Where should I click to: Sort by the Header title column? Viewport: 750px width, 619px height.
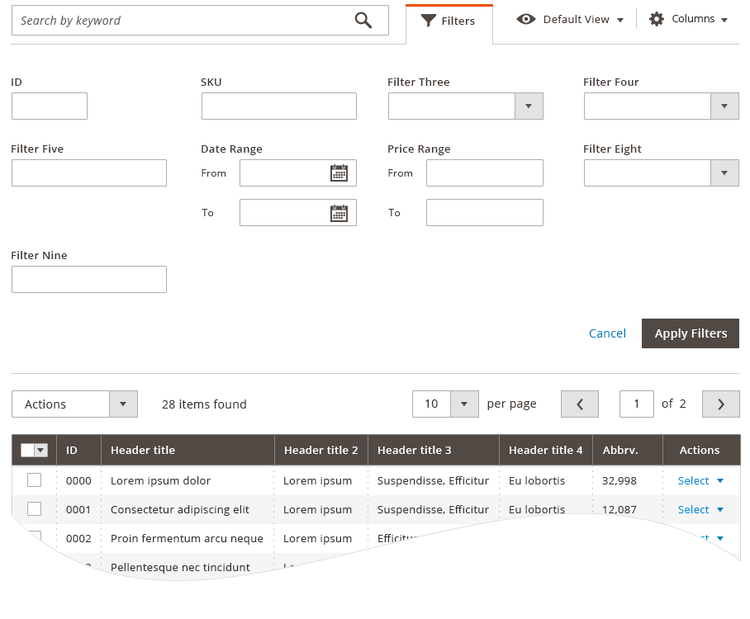[x=143, y=450]
